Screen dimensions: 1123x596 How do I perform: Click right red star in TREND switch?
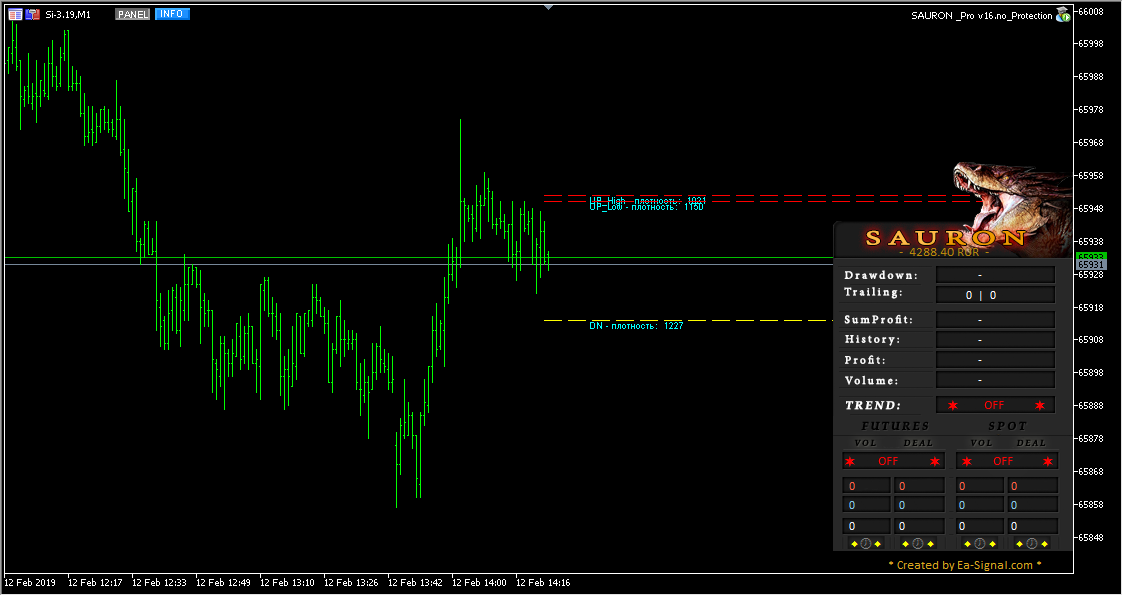1040,405
